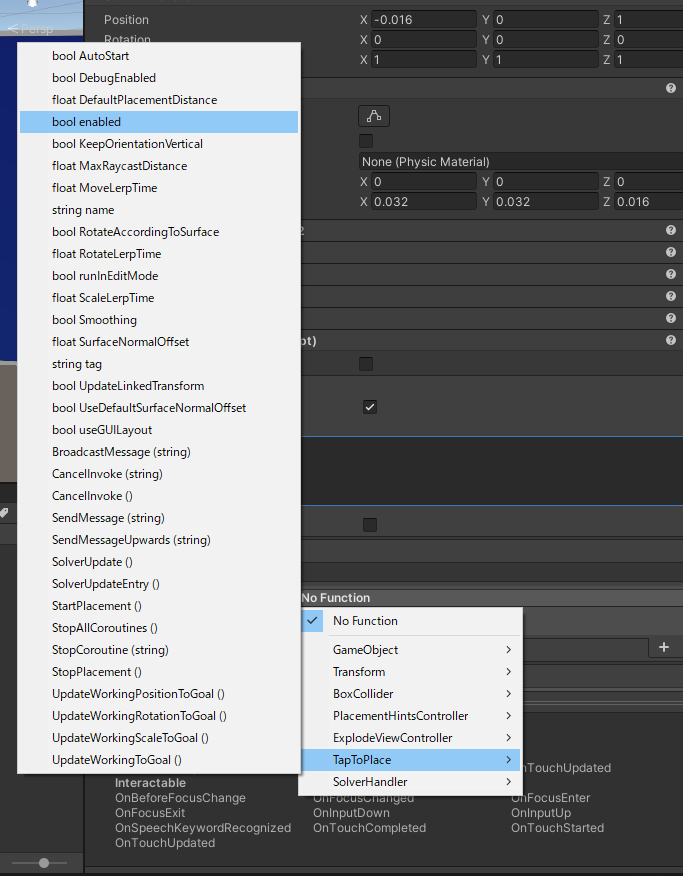Choose SendMessage (string)
The height and width of the screenshot is (876, 683).
(159, 518)
